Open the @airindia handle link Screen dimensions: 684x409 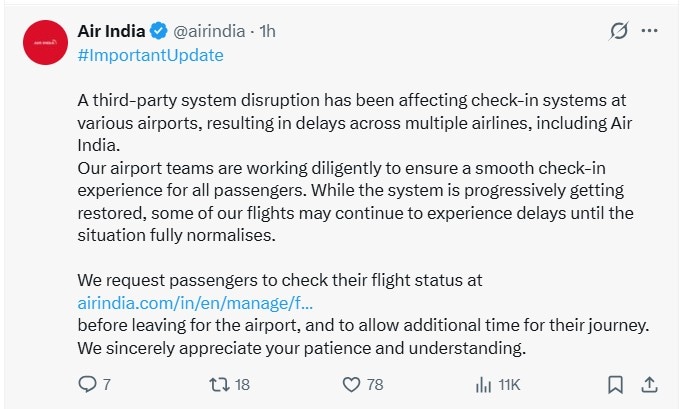click(213, 31)
